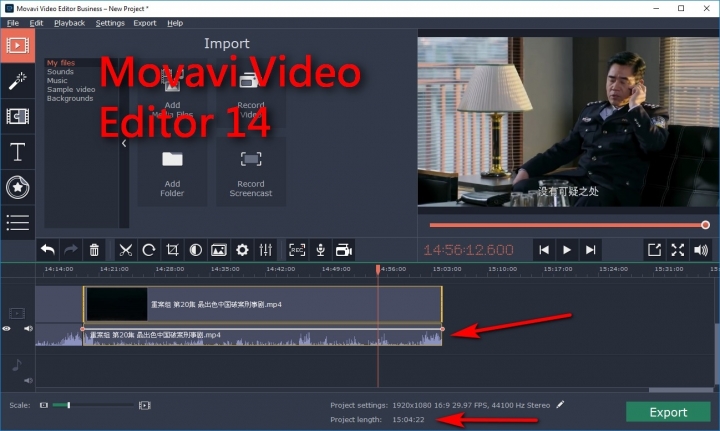Open the Filters magic wand tab
This screenshot has height=431, width=720.
[x=17, y=81]
